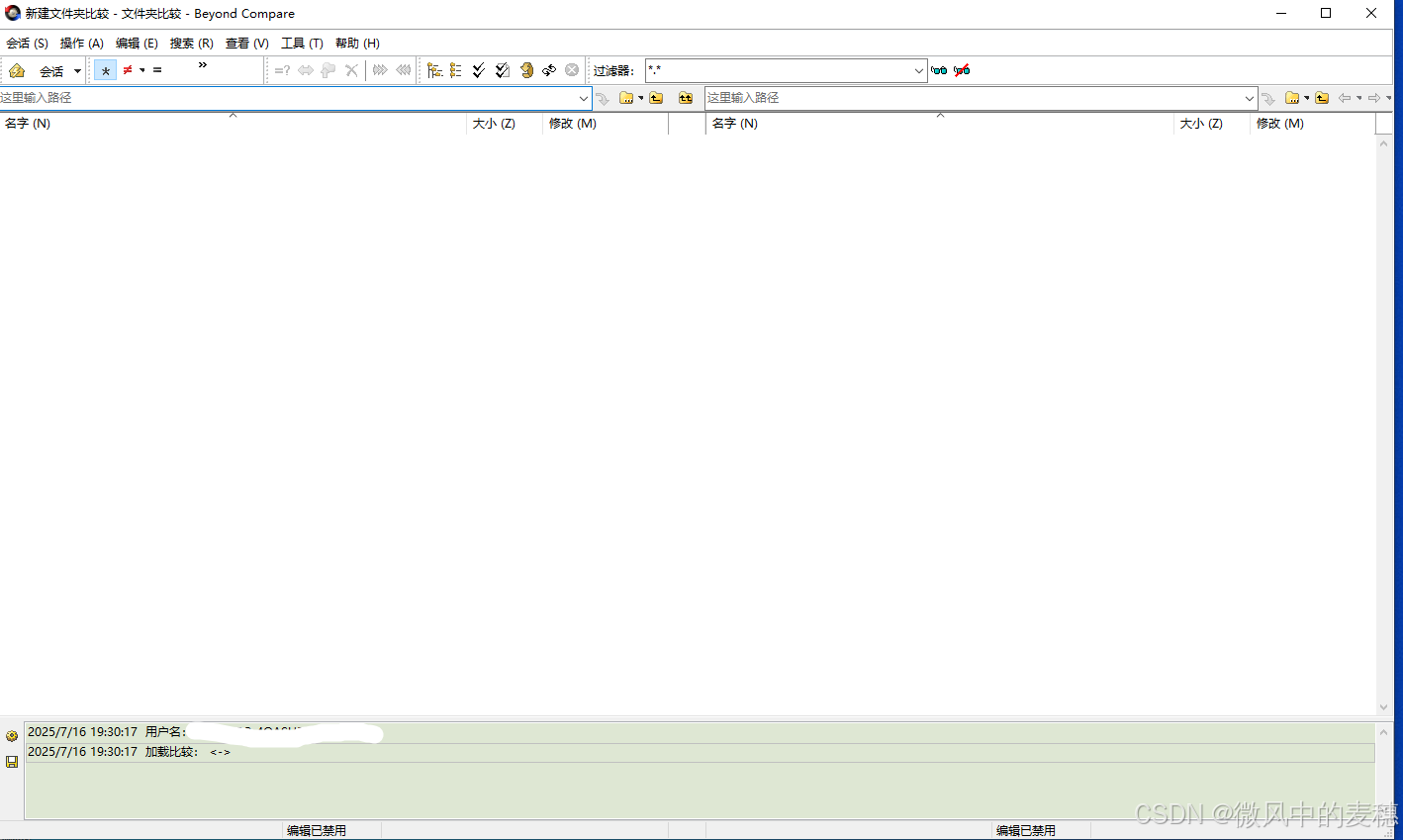1403x840 pixels.
Task: Open the 过滤器 filter dropdown arrow
Action: point(918,70)
